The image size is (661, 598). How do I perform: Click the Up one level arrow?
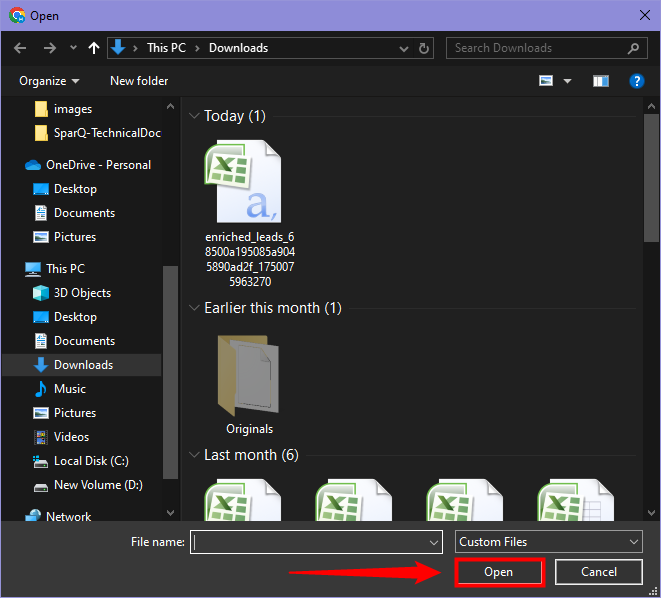tap(94, 48)
